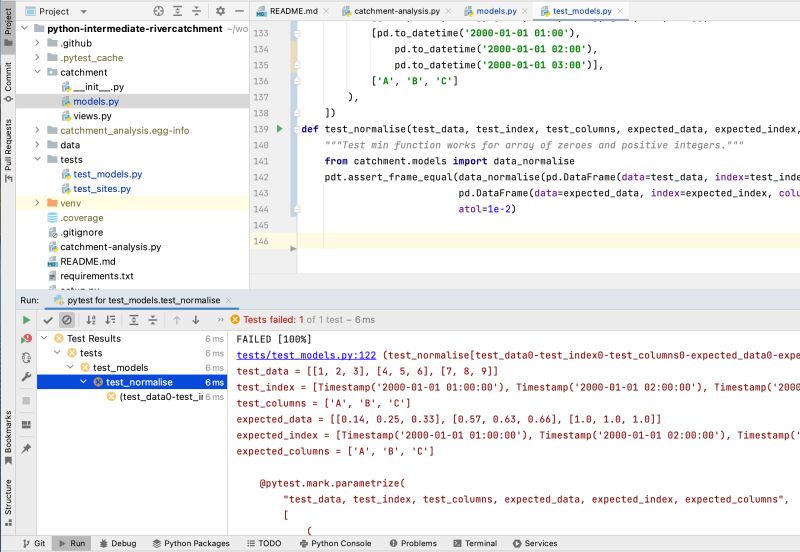
Task: Toggle Project side panel button
Action: tap(8, 27)
